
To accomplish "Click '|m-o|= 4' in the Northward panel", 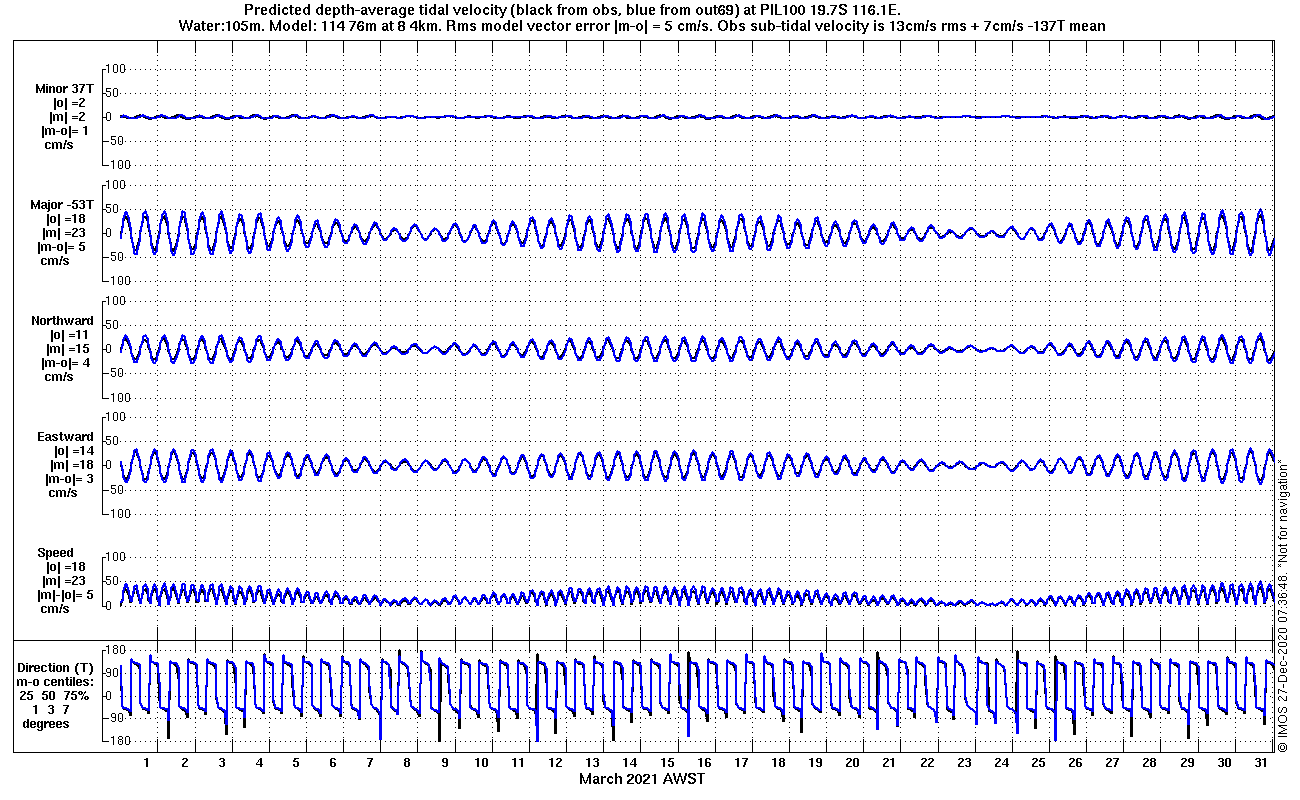I will tap(64, 363).
